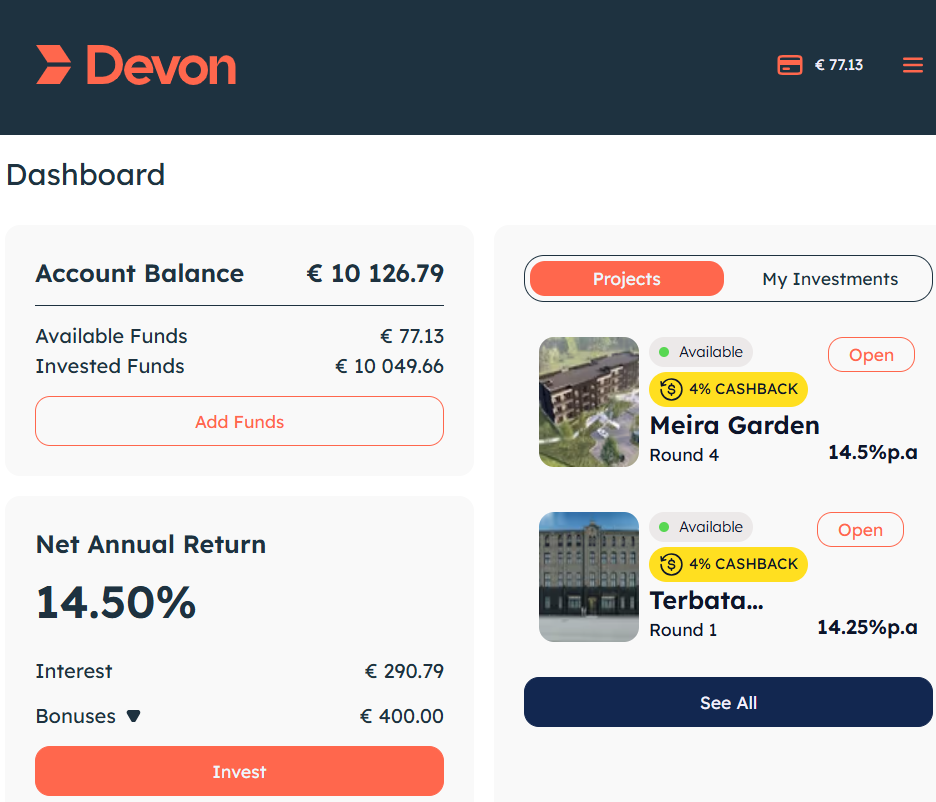
Task: Click green Available dot for Terbata
Action: tap(663, 527)
